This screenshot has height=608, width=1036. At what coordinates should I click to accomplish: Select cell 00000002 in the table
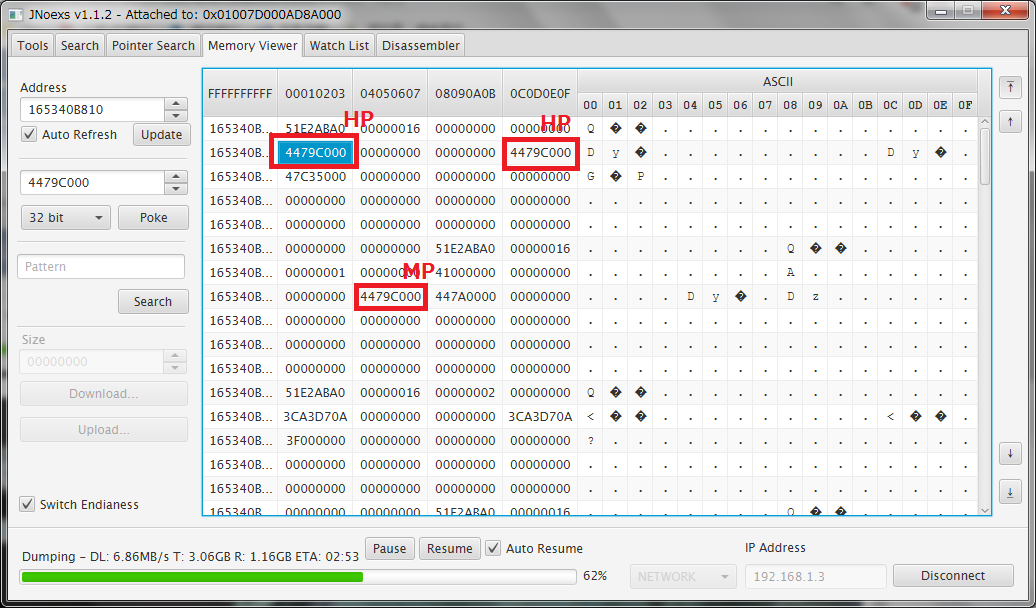tap(465, 393)
